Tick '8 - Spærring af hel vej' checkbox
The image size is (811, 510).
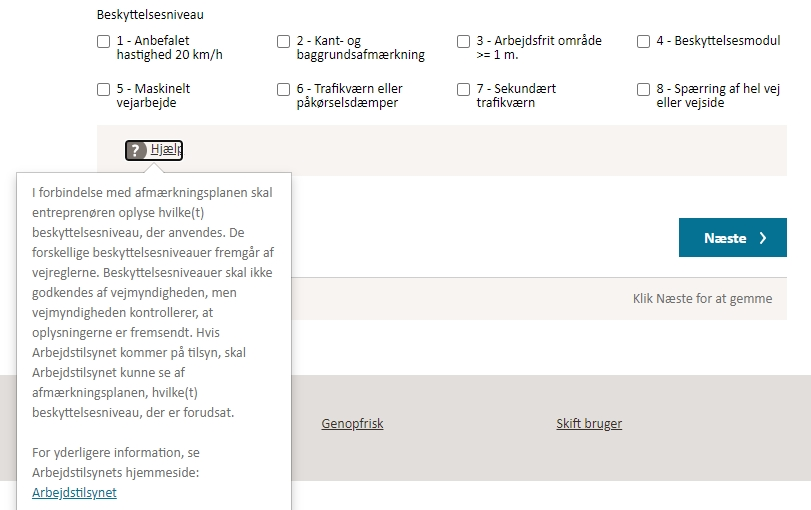pyautogui.click(x=644, y=89)
